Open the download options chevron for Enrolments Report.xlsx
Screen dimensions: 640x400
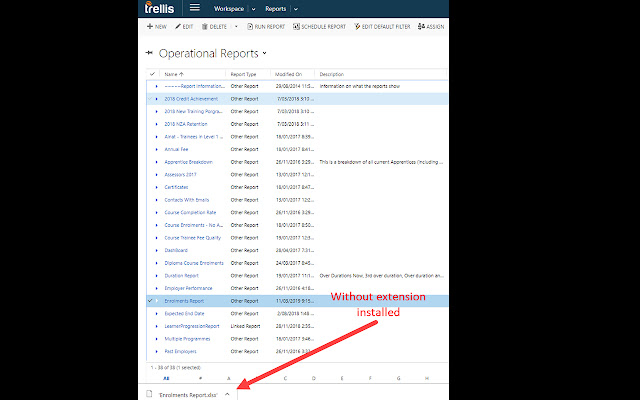coord(227,394)
